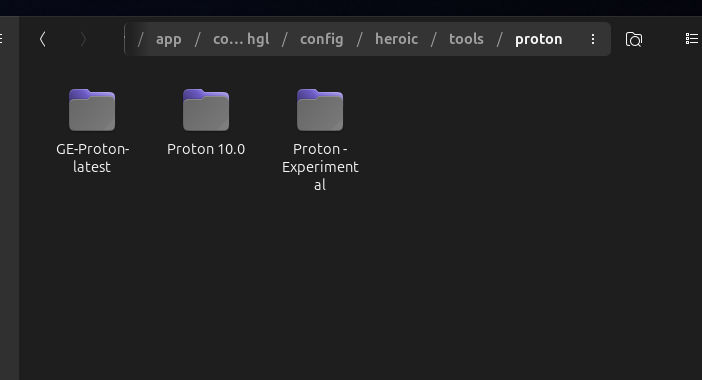The width and height of the screenshot is (702, 380).
Task: Navigate to config in the path bar
Action: 321,39
